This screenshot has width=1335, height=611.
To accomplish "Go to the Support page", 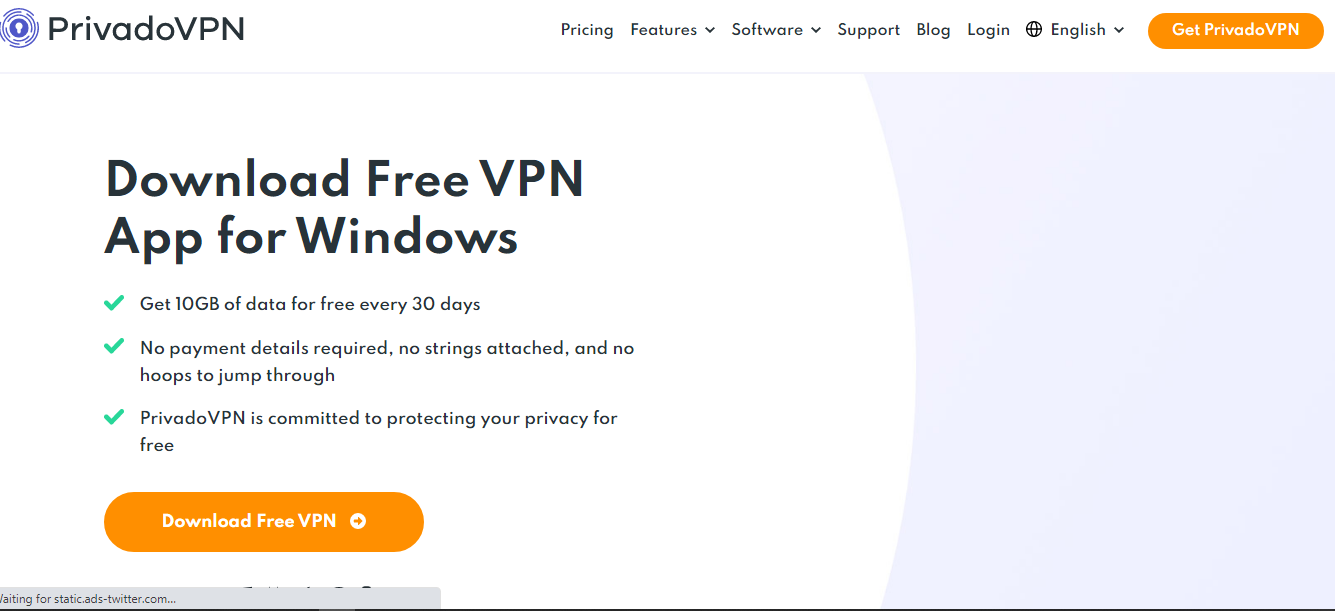I will (x=869, y=30).
